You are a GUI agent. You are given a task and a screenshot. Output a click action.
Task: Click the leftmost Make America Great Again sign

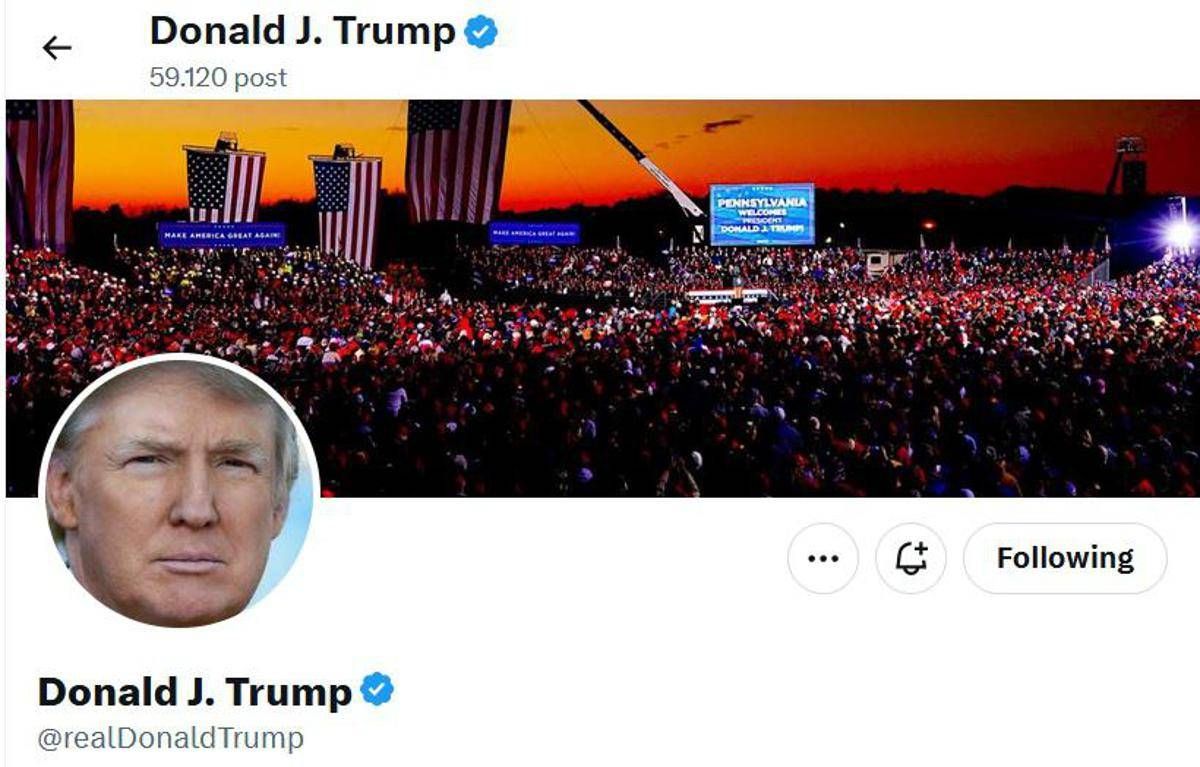(221, 235)
